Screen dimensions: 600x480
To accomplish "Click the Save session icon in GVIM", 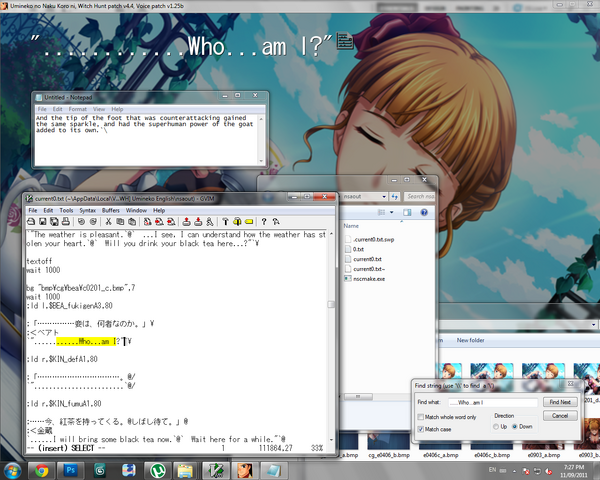I will coord(198,221).
